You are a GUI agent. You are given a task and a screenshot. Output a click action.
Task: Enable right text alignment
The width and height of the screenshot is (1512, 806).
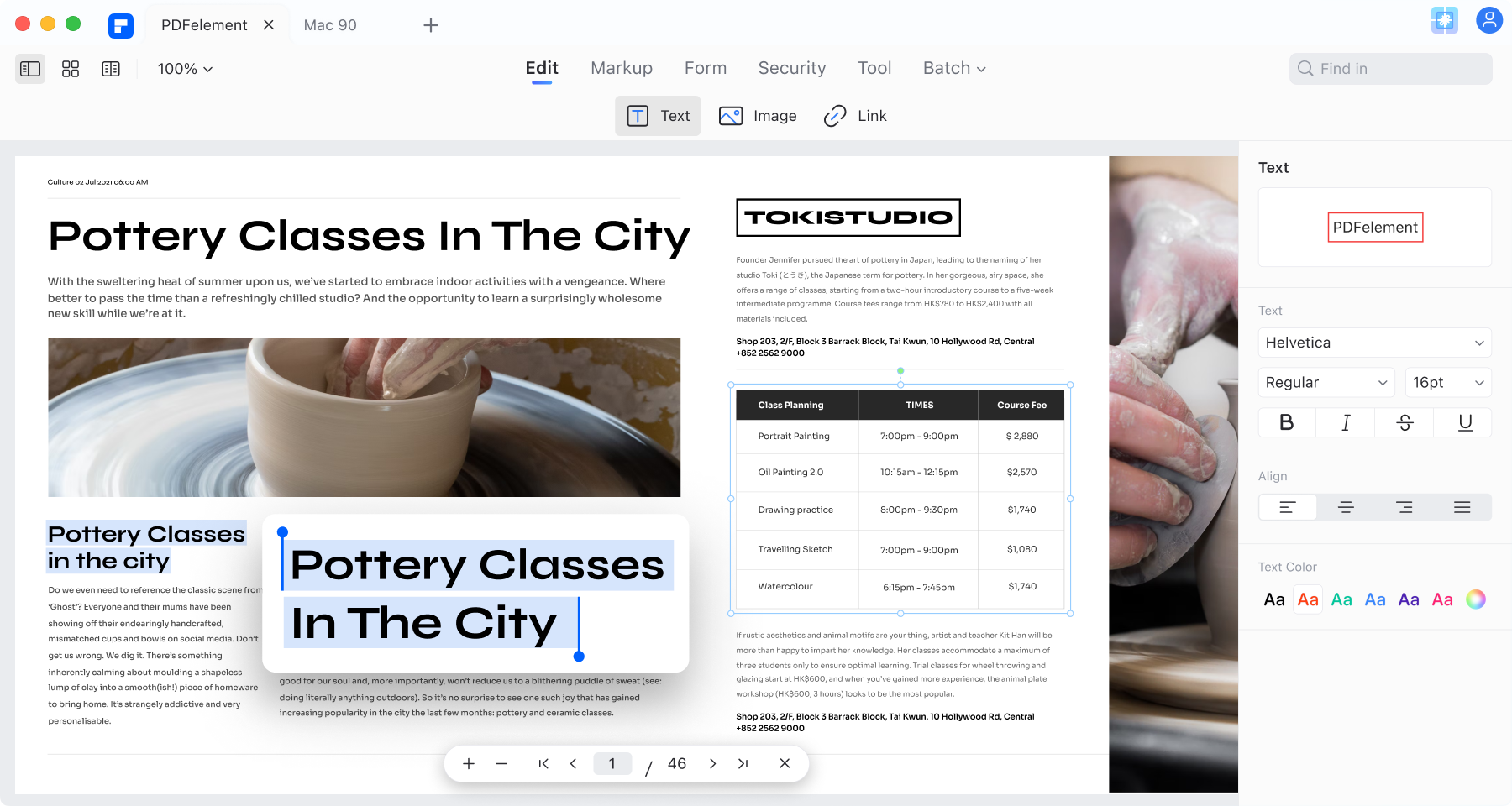click(x=1404, y=507)
